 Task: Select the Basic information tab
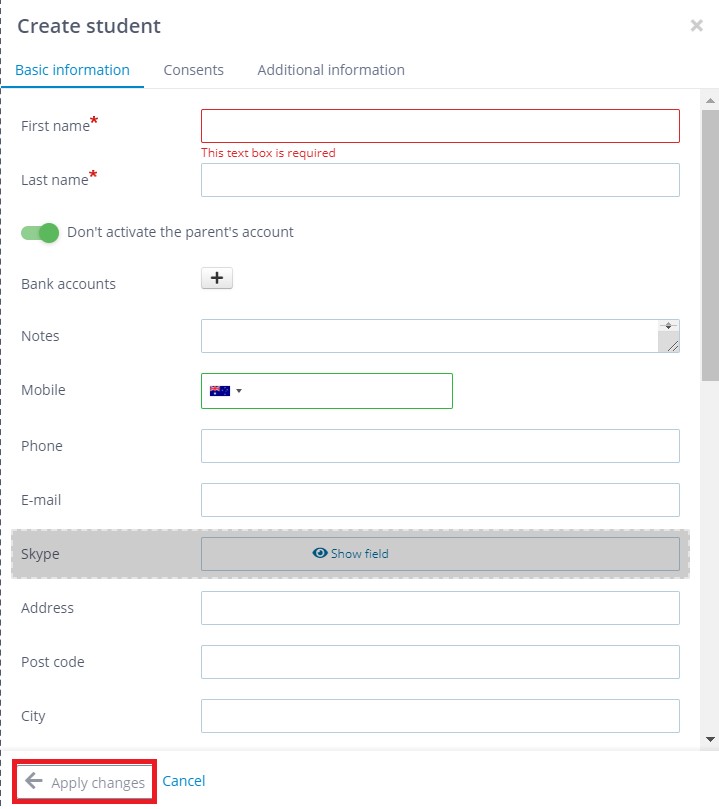pos(72,70)
